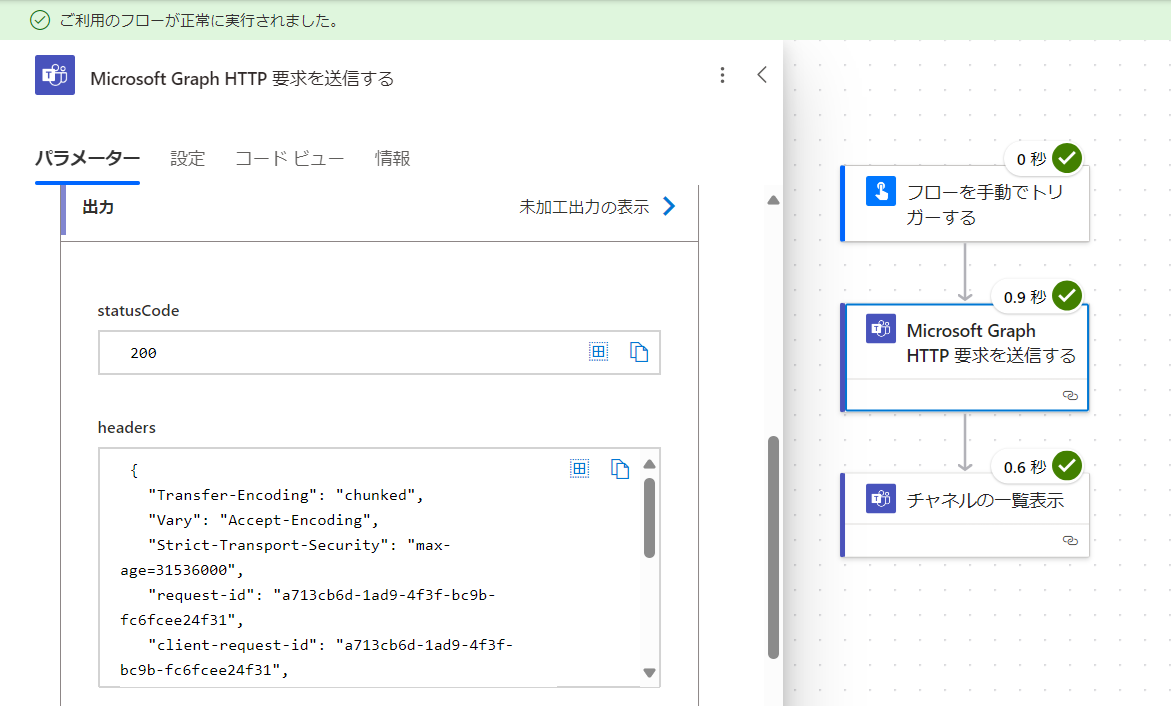This screenshot has height=706, width=1171.
Task: Click the 0.9 秒 duration badge
Action: click(1025, 297)
